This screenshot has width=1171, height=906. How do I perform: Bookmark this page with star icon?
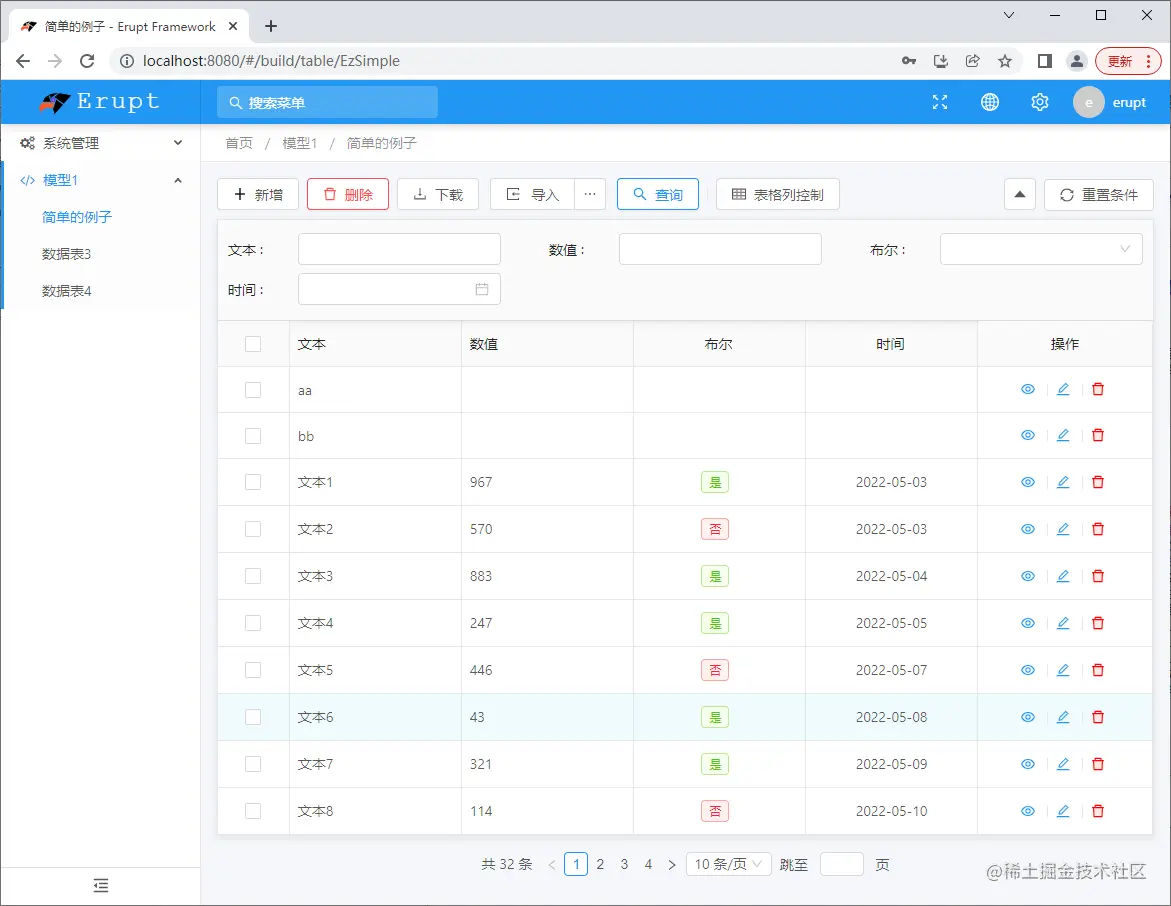click(x=1004, y=61)
